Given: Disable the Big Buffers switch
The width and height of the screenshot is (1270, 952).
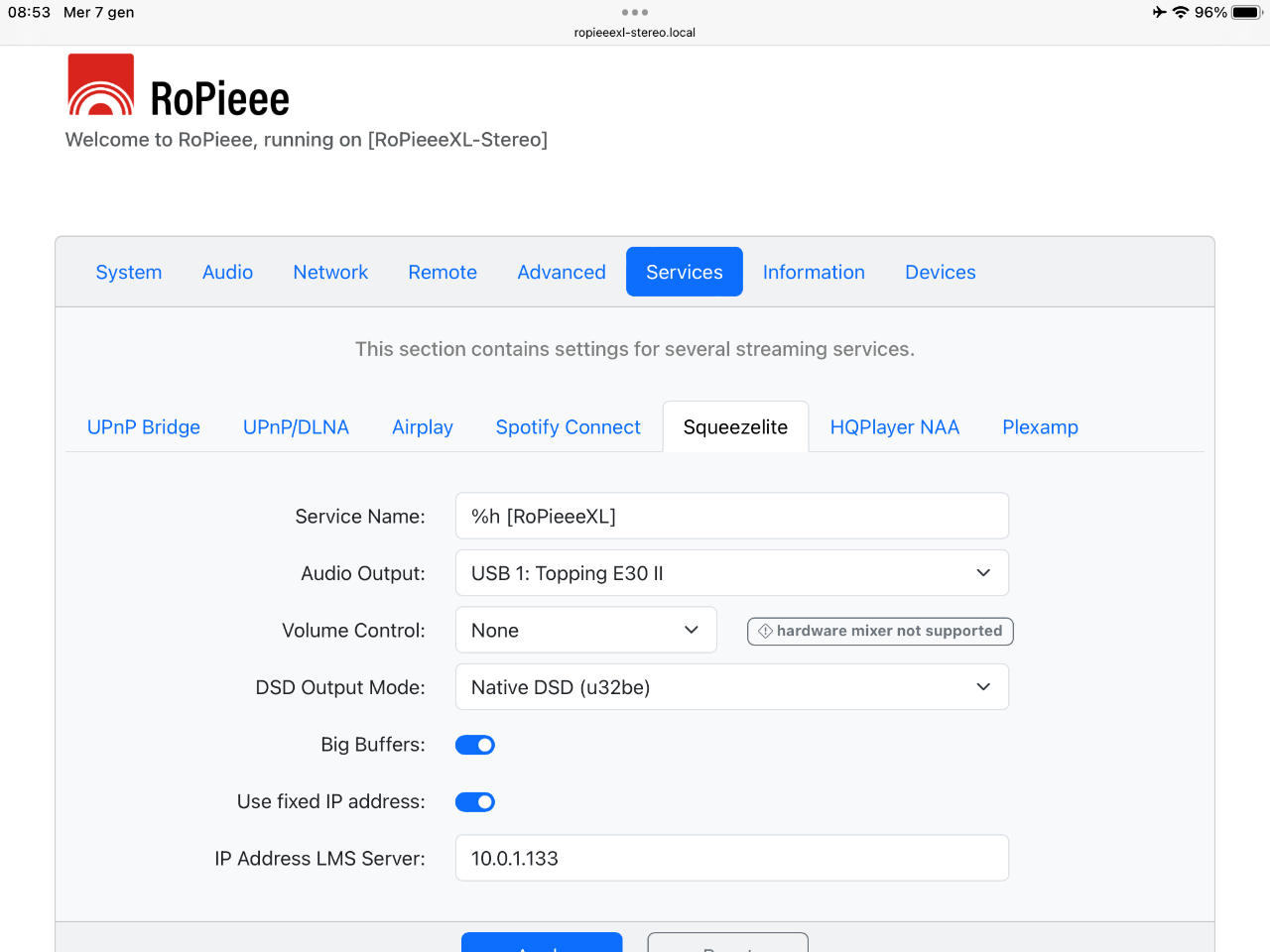Looking at the screenshot, I should coord(475,745).
